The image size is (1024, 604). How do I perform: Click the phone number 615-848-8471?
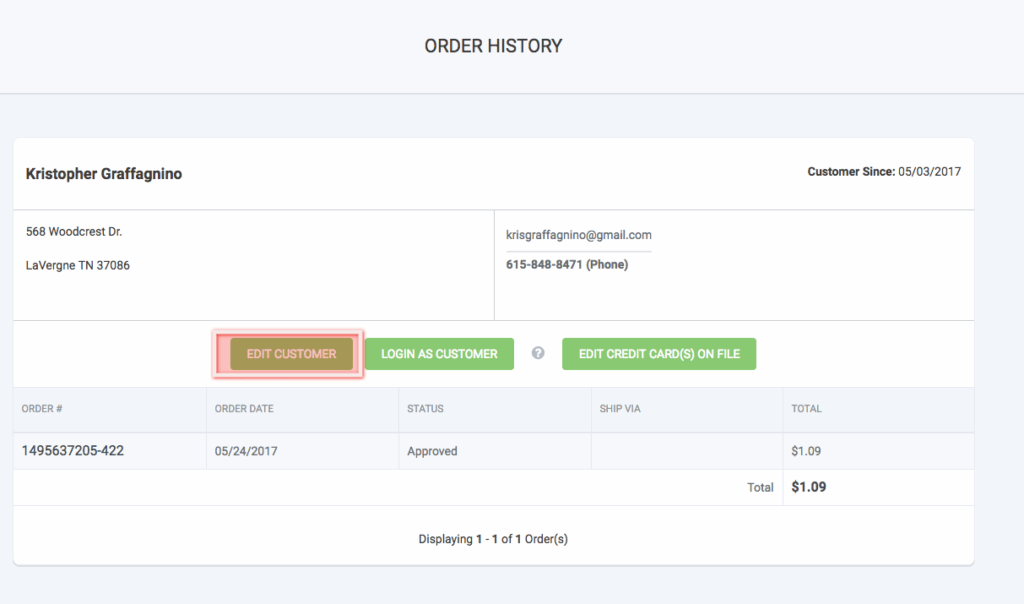click(x=545, y=265)
